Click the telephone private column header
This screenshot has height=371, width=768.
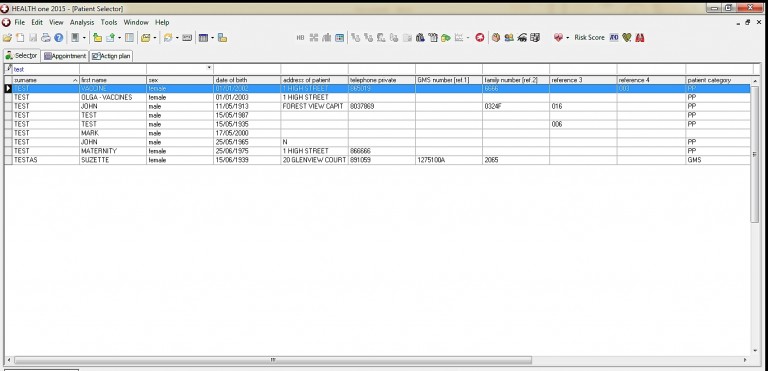(382, 80)
